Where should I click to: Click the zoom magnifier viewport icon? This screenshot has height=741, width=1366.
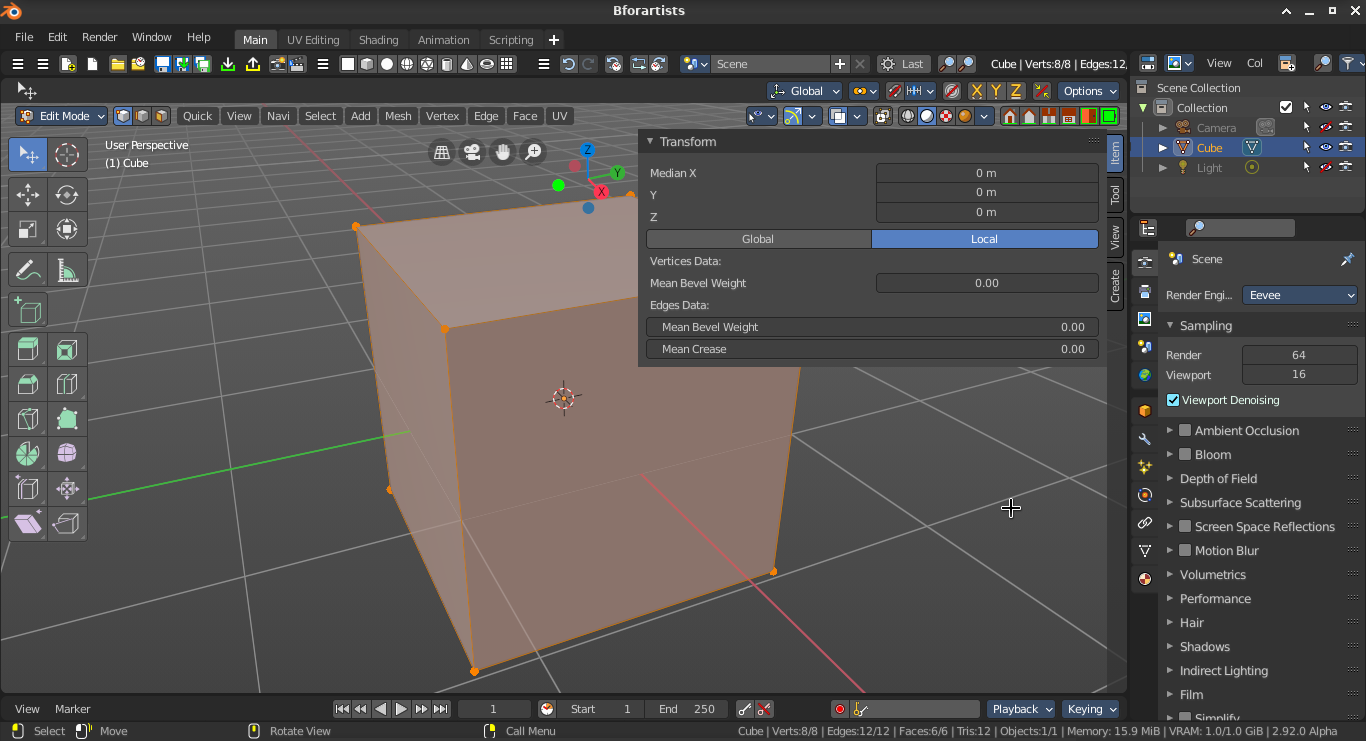coord(534,152)
